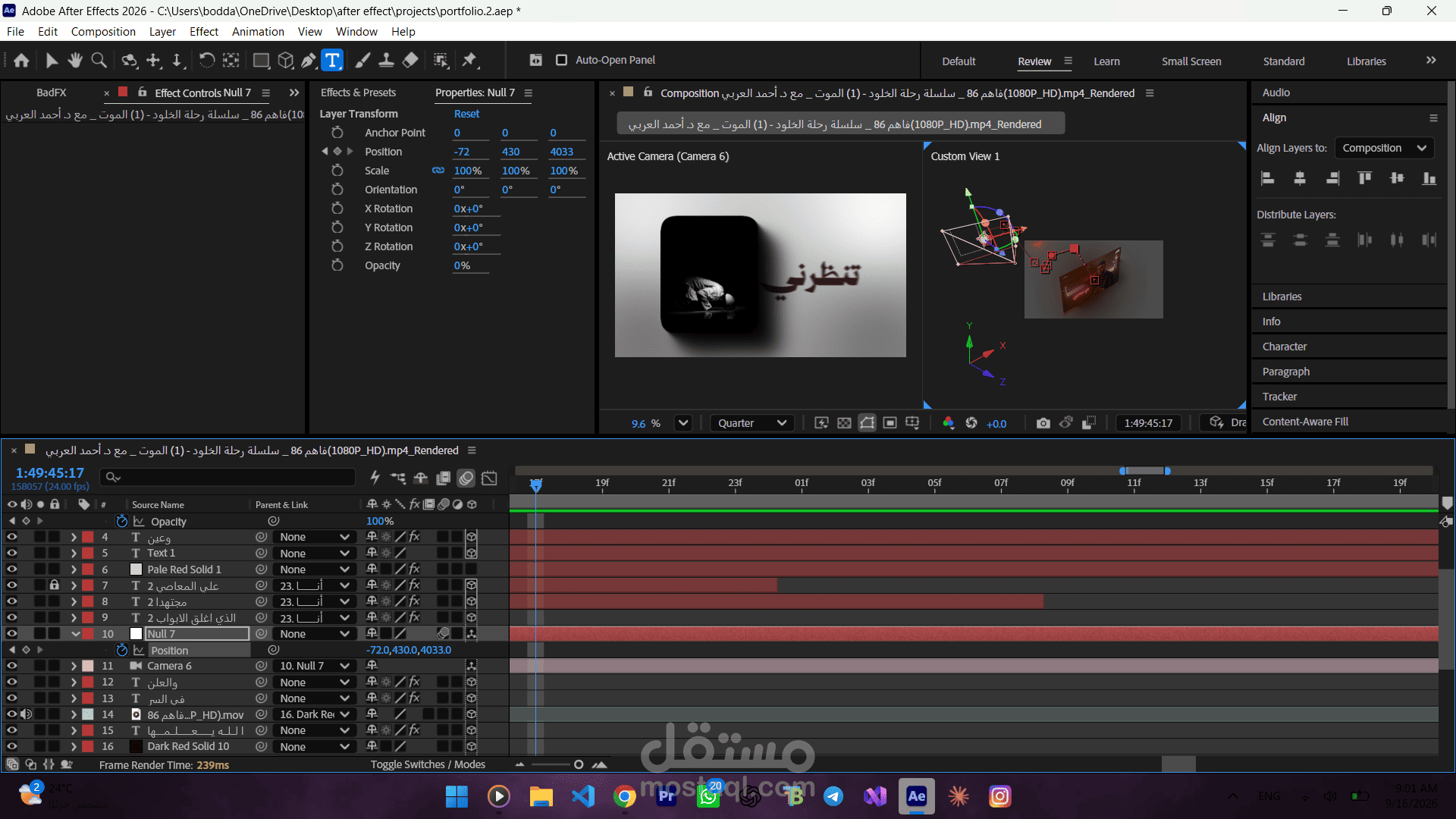Click align top edges icon
This screenshot has width=1456, height=819.
pyautogui.click(x=1364, y=178)
